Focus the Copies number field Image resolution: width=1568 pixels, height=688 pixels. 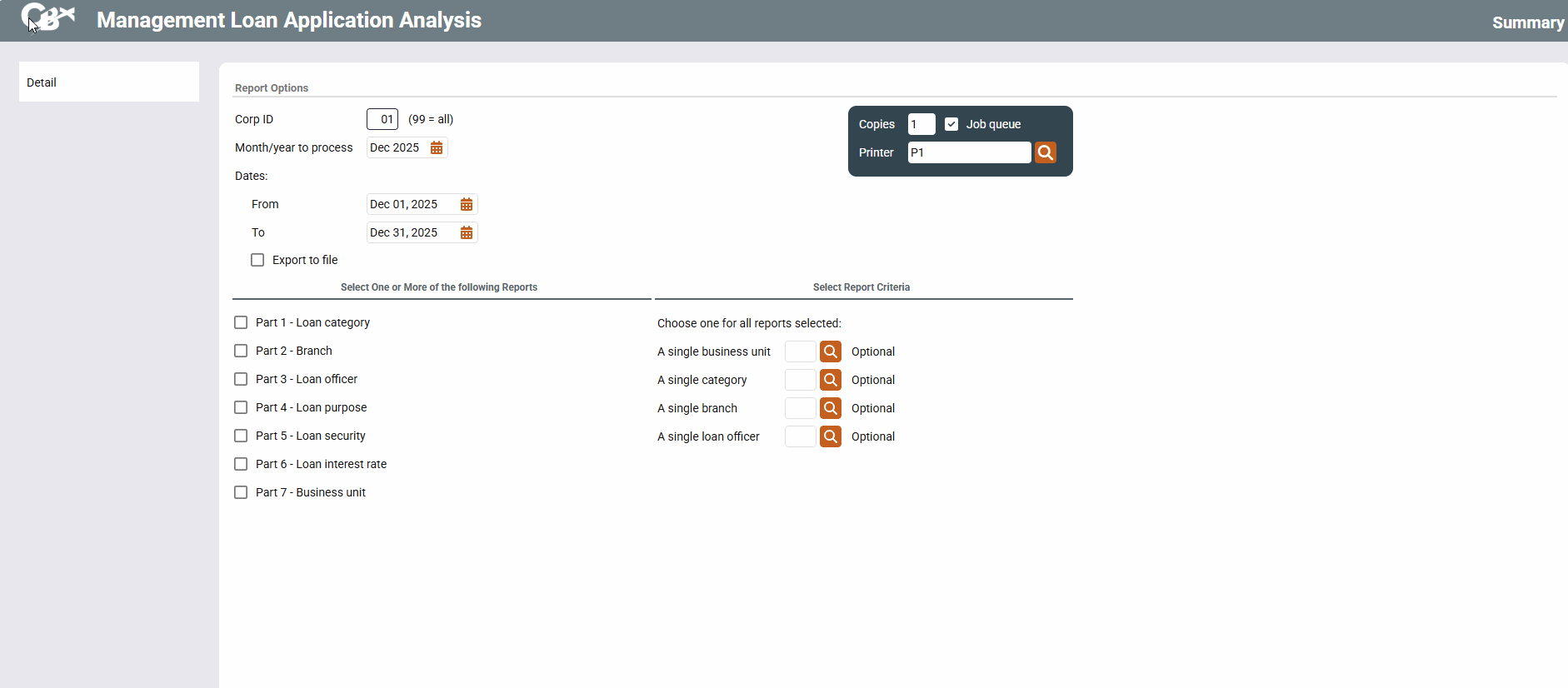pos(921,124)
